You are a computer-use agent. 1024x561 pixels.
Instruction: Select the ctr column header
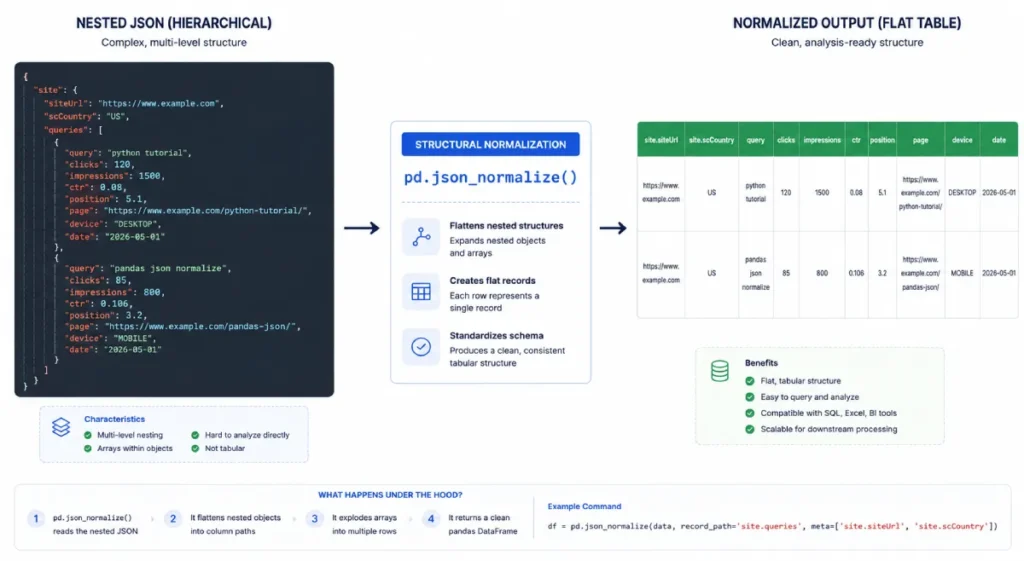point(856,140)
